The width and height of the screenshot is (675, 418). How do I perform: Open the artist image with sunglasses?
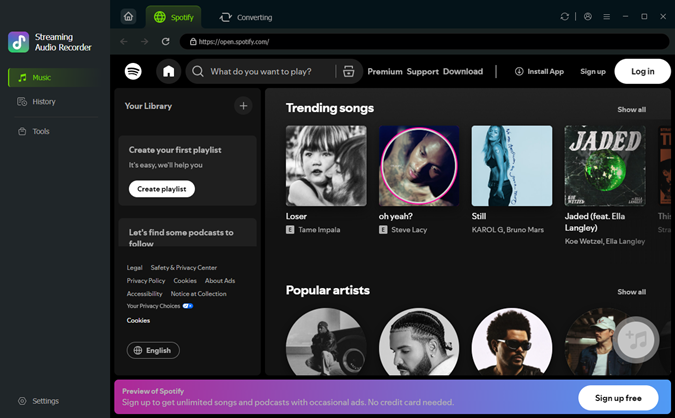tap(512, 341)
